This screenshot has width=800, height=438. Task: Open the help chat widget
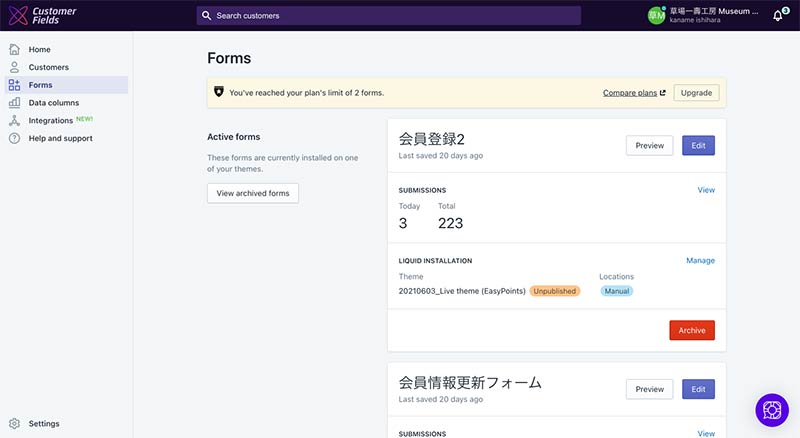click(772, 409)
